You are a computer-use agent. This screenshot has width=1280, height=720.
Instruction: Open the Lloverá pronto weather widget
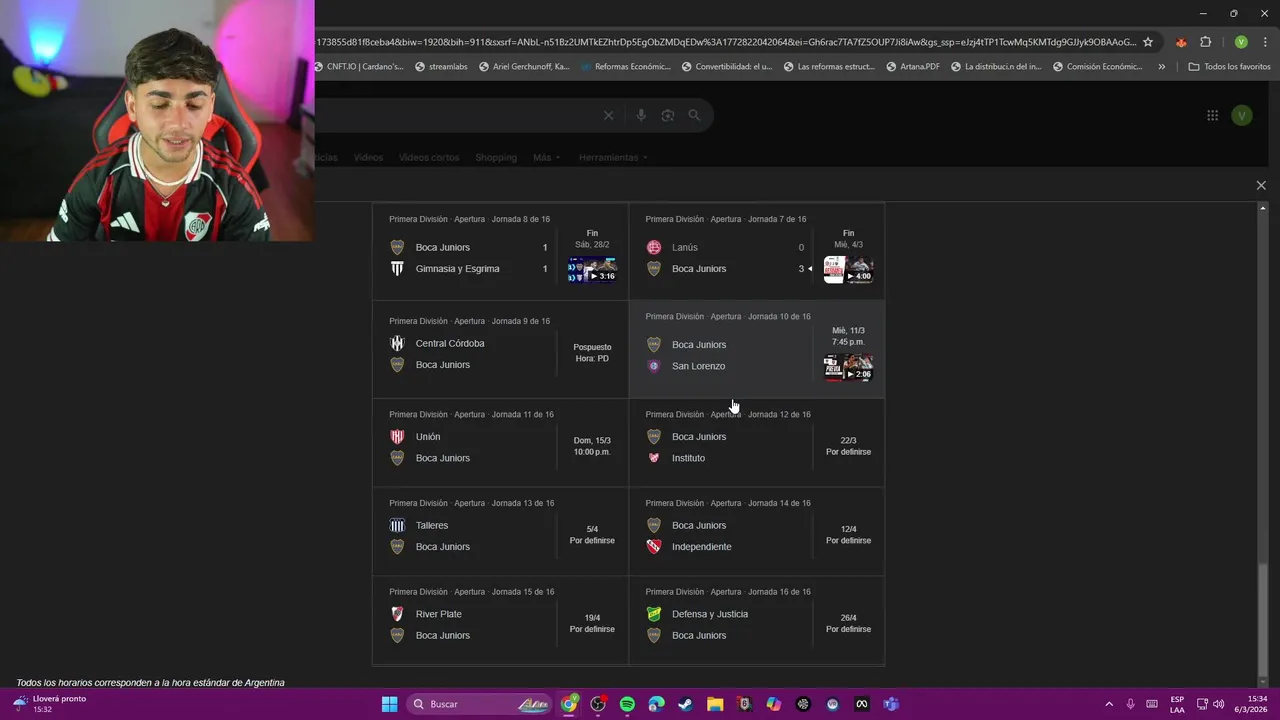[x=50, y=704]
